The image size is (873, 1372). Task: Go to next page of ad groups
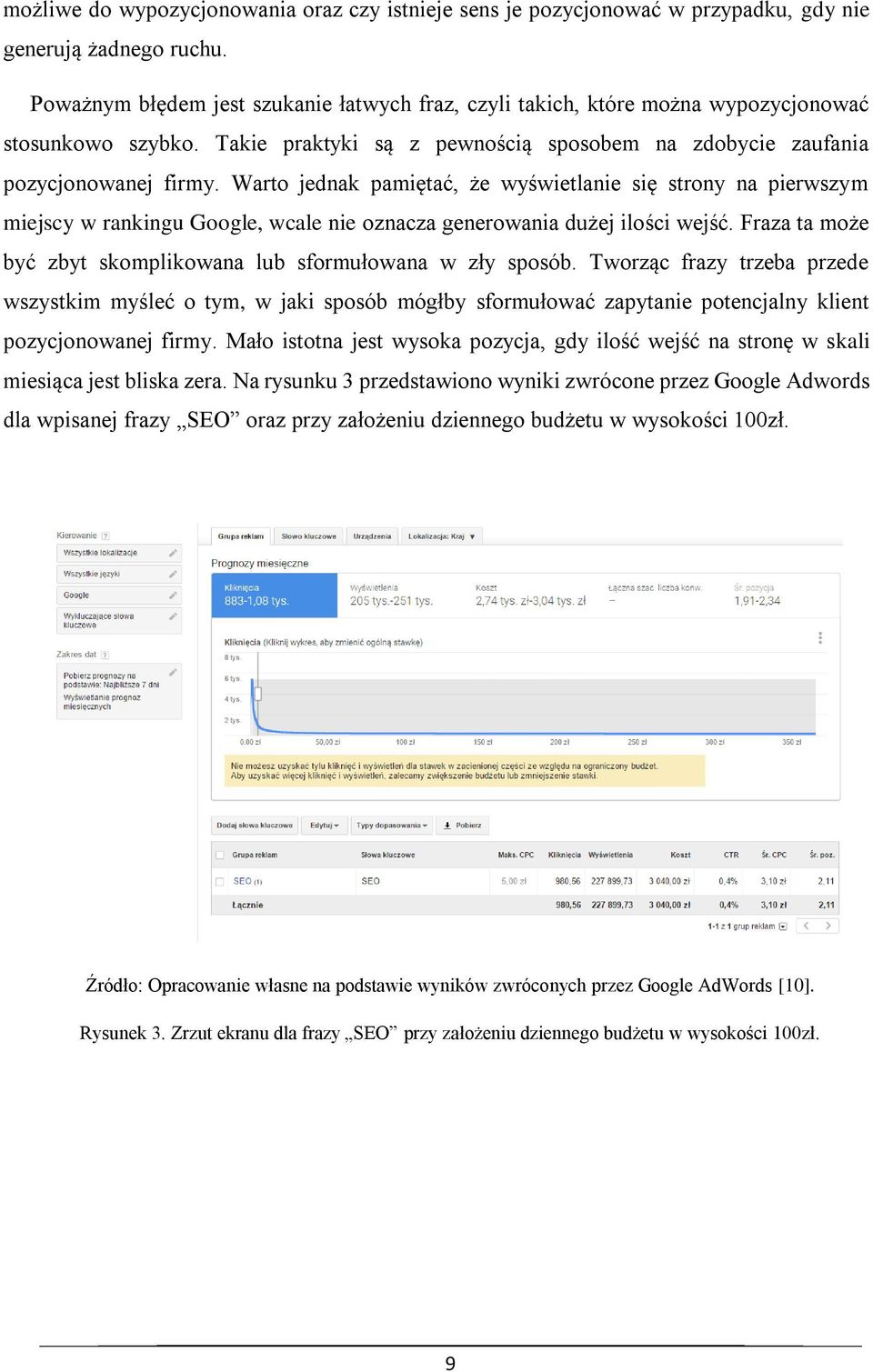pos(828,926)
